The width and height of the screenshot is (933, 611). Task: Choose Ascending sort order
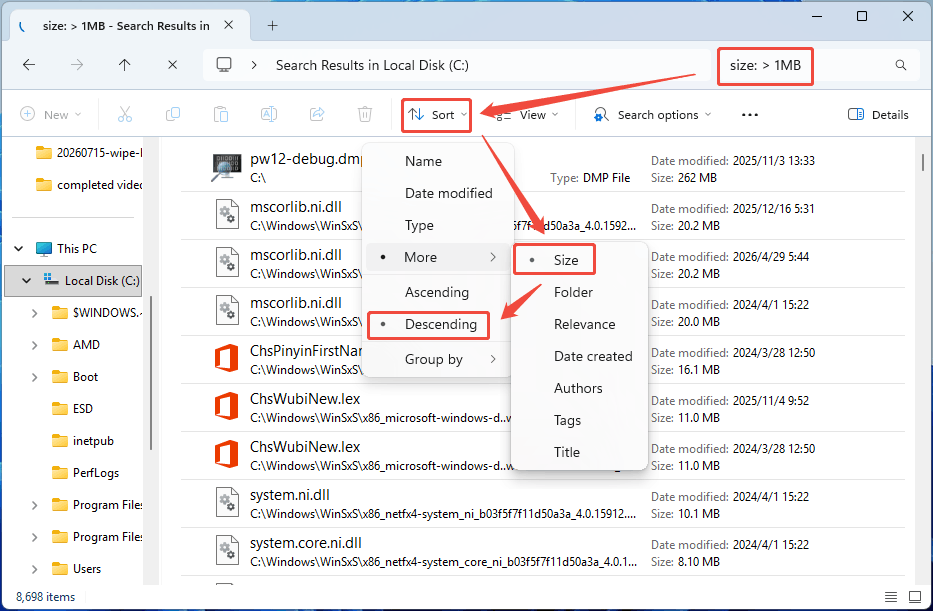coord(439,292)
